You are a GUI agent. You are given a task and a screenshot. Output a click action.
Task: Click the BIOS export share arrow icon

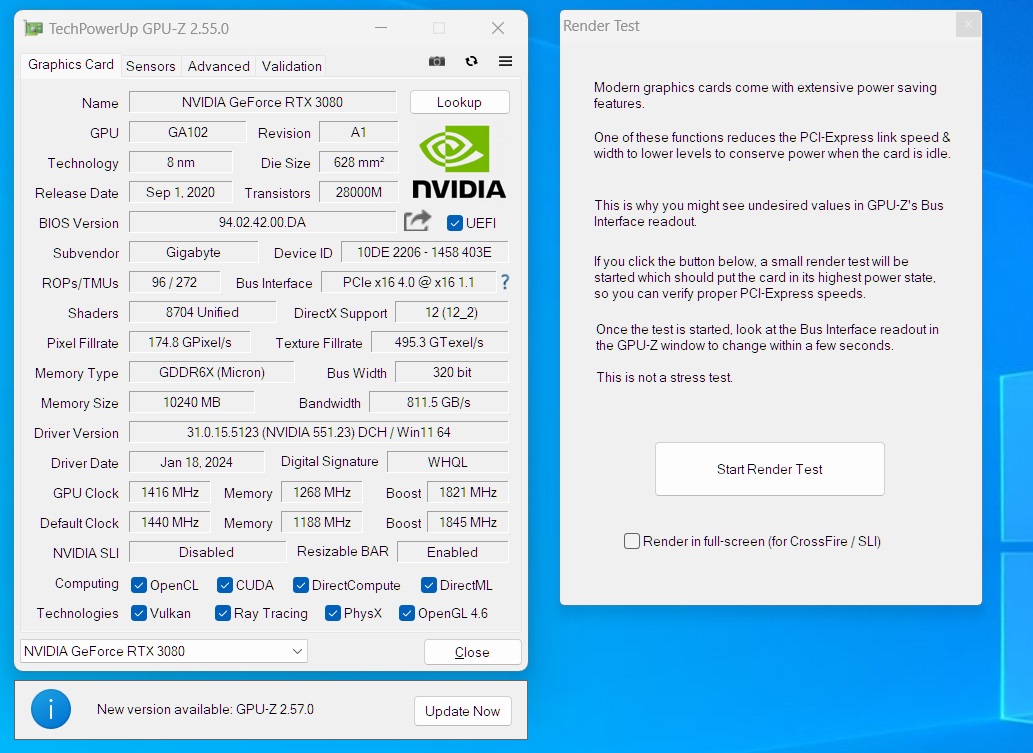[417, 221]
